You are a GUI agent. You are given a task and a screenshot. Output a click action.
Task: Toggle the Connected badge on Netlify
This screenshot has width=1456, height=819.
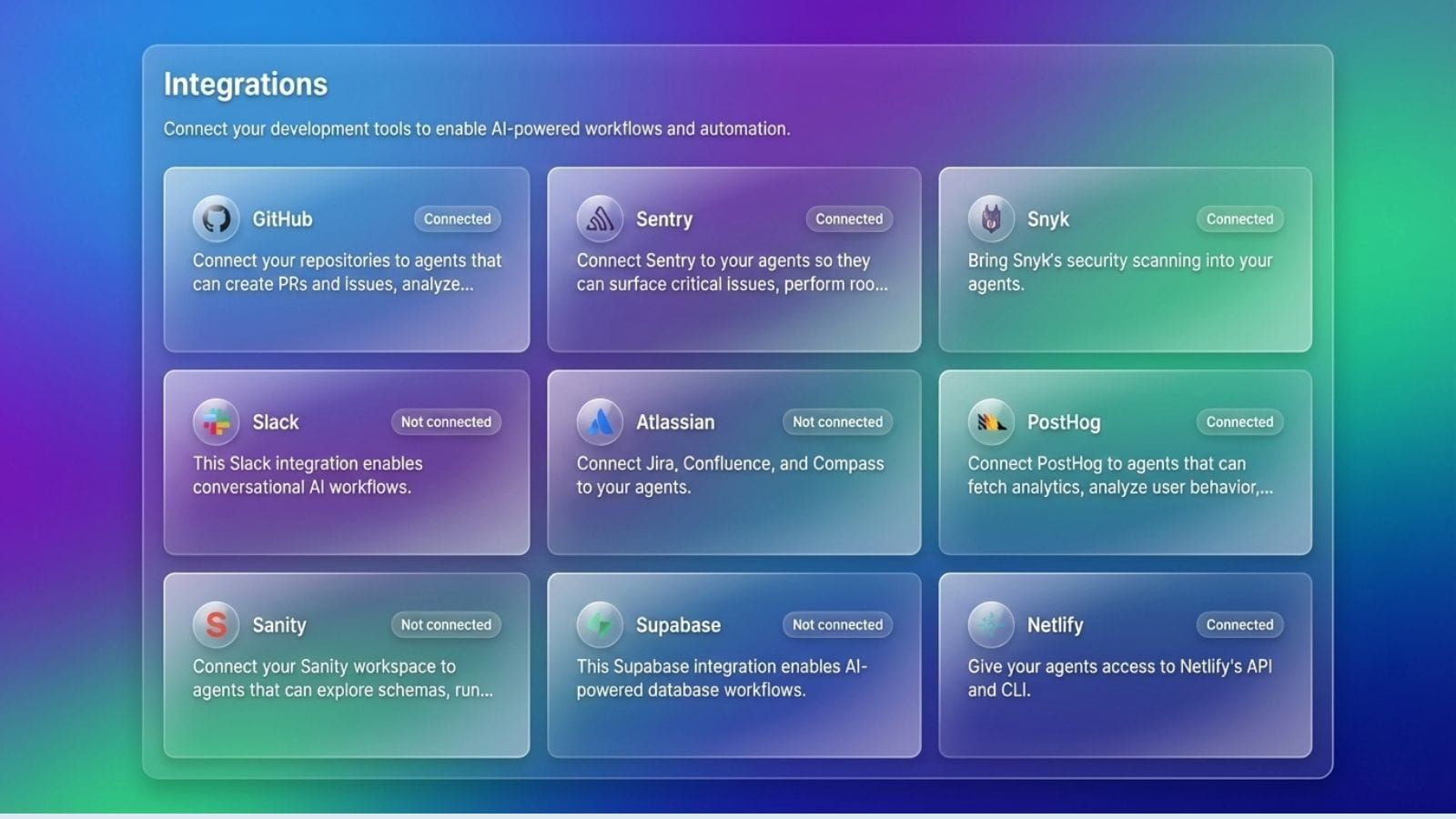pyautogui.click(x=1239, y=624)
